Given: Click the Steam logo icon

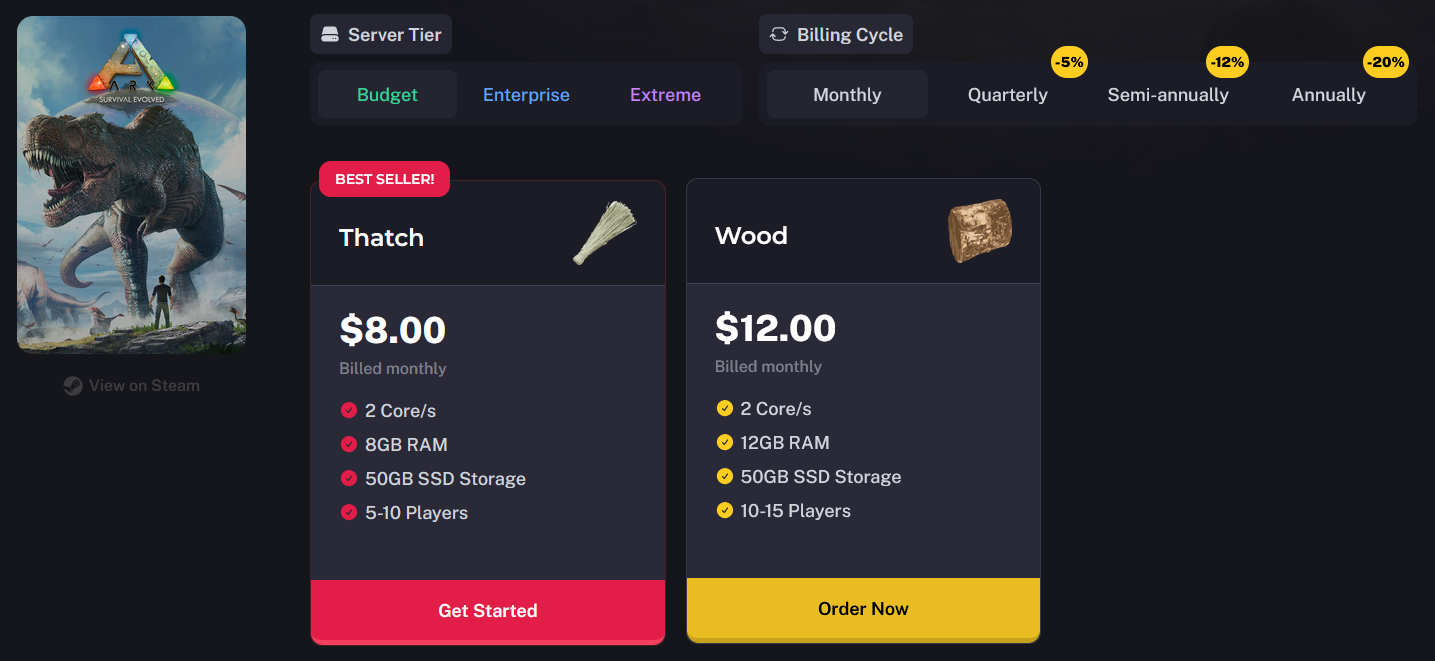Looking at the screenshot, I should click(x=73, y=386).
